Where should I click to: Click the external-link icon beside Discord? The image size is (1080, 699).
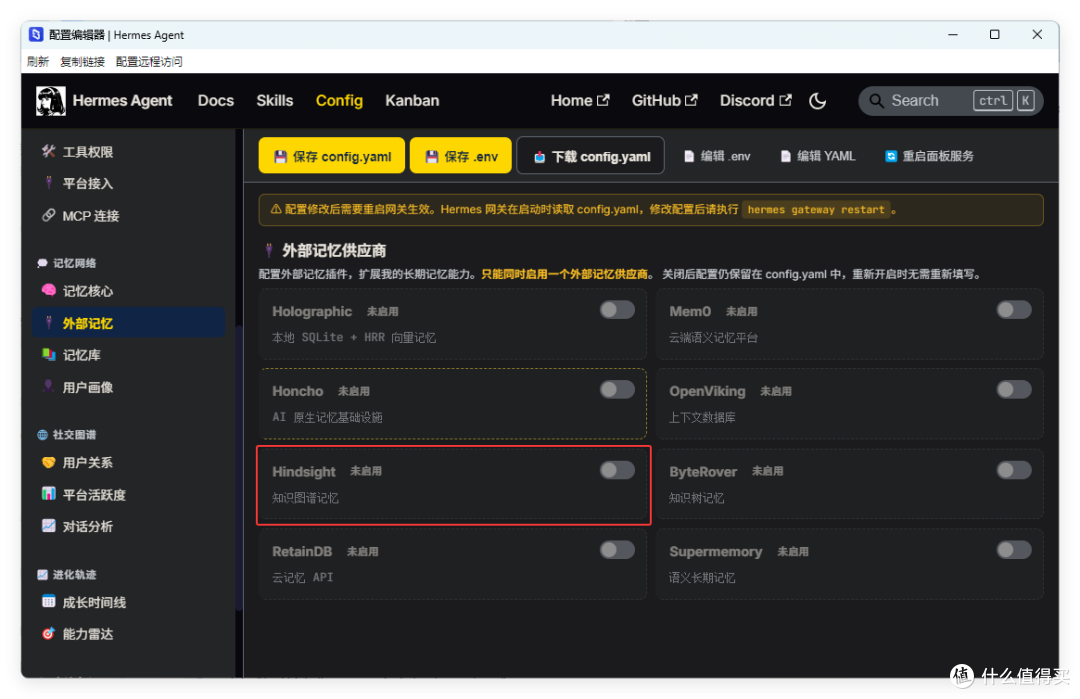pyautogui.click(x=785, y=100)
